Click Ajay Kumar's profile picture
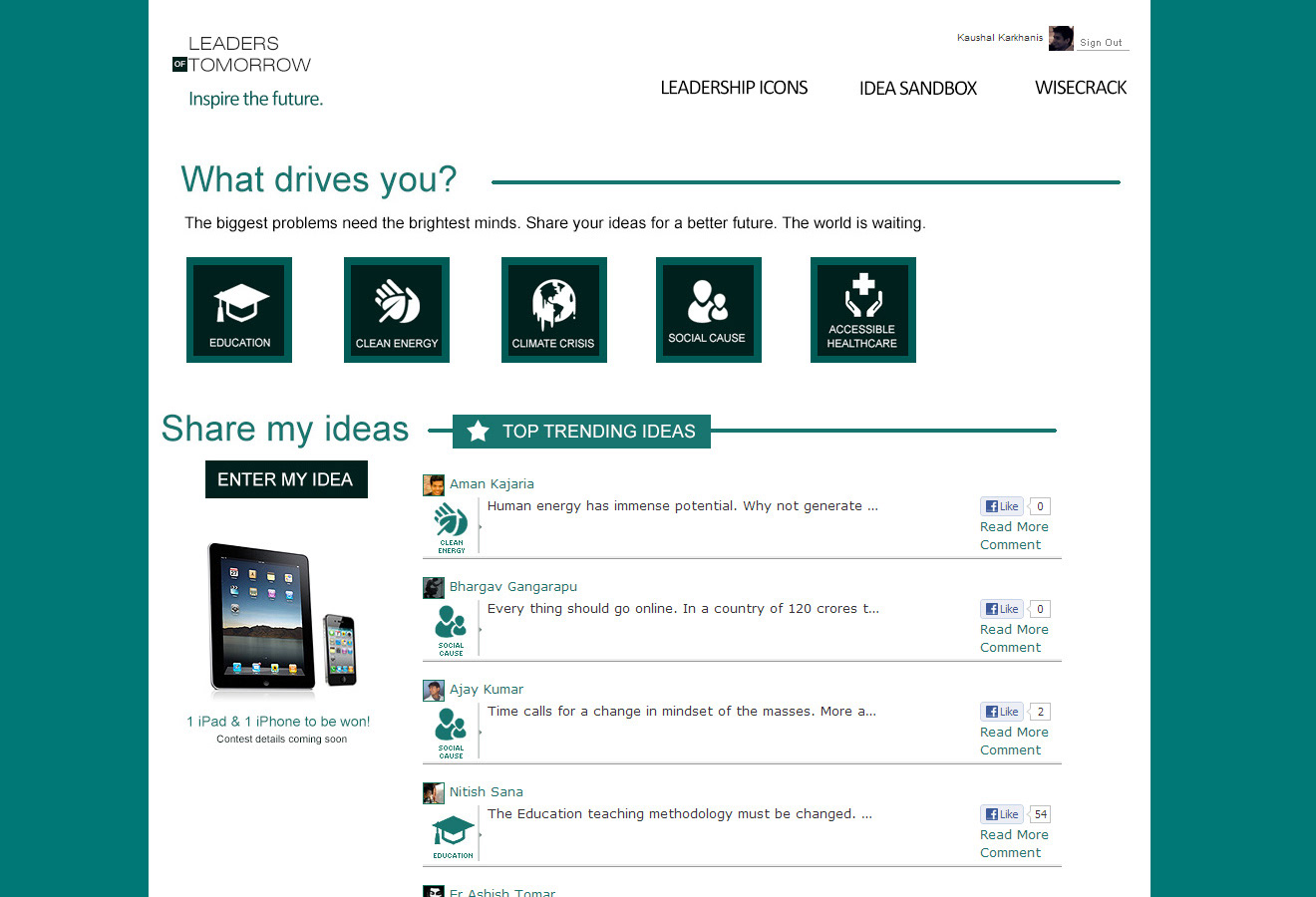The image size is (1316, 897). pos(434,691)
